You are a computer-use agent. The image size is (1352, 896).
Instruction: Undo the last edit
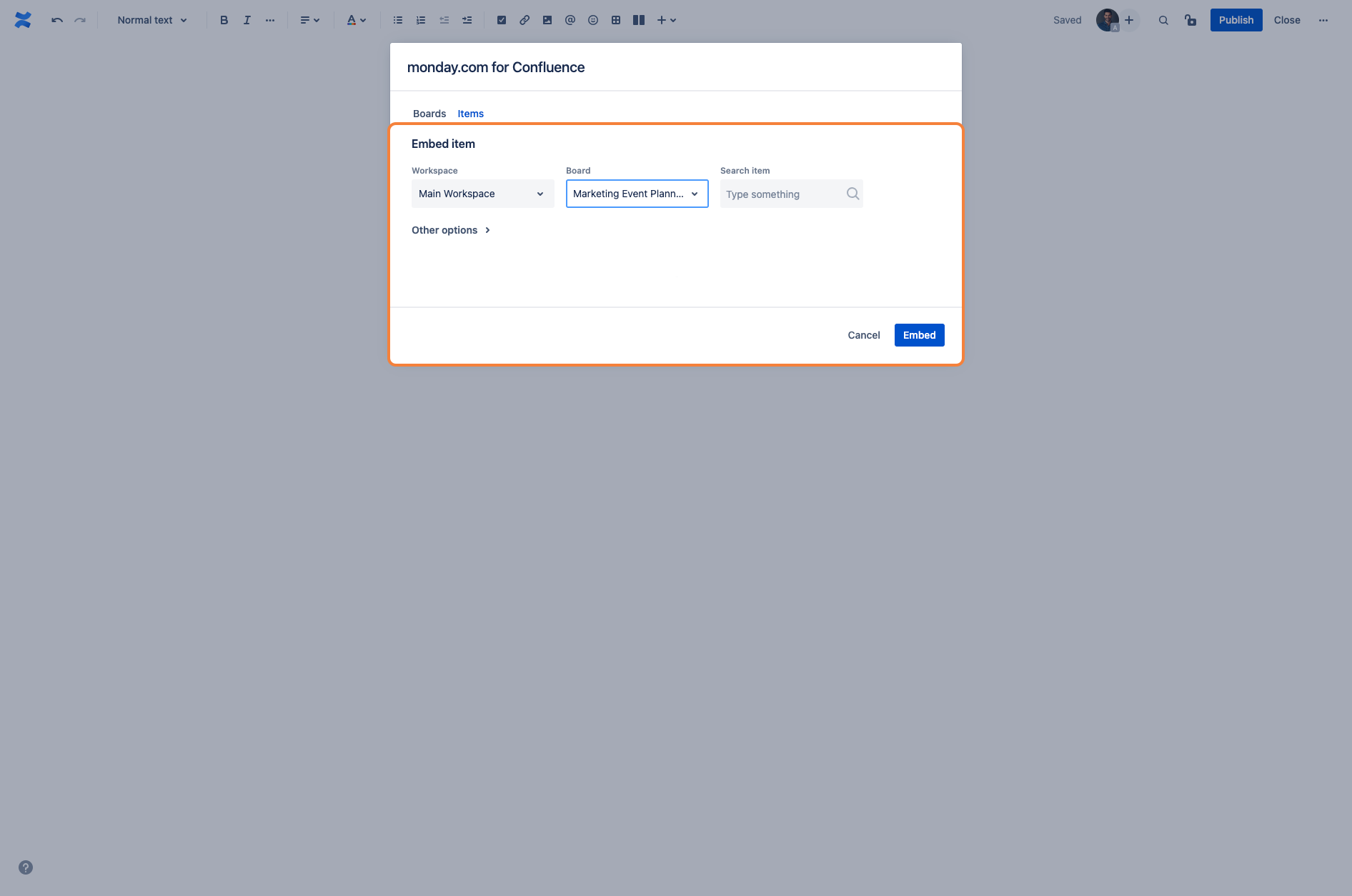tap(57, 20)
